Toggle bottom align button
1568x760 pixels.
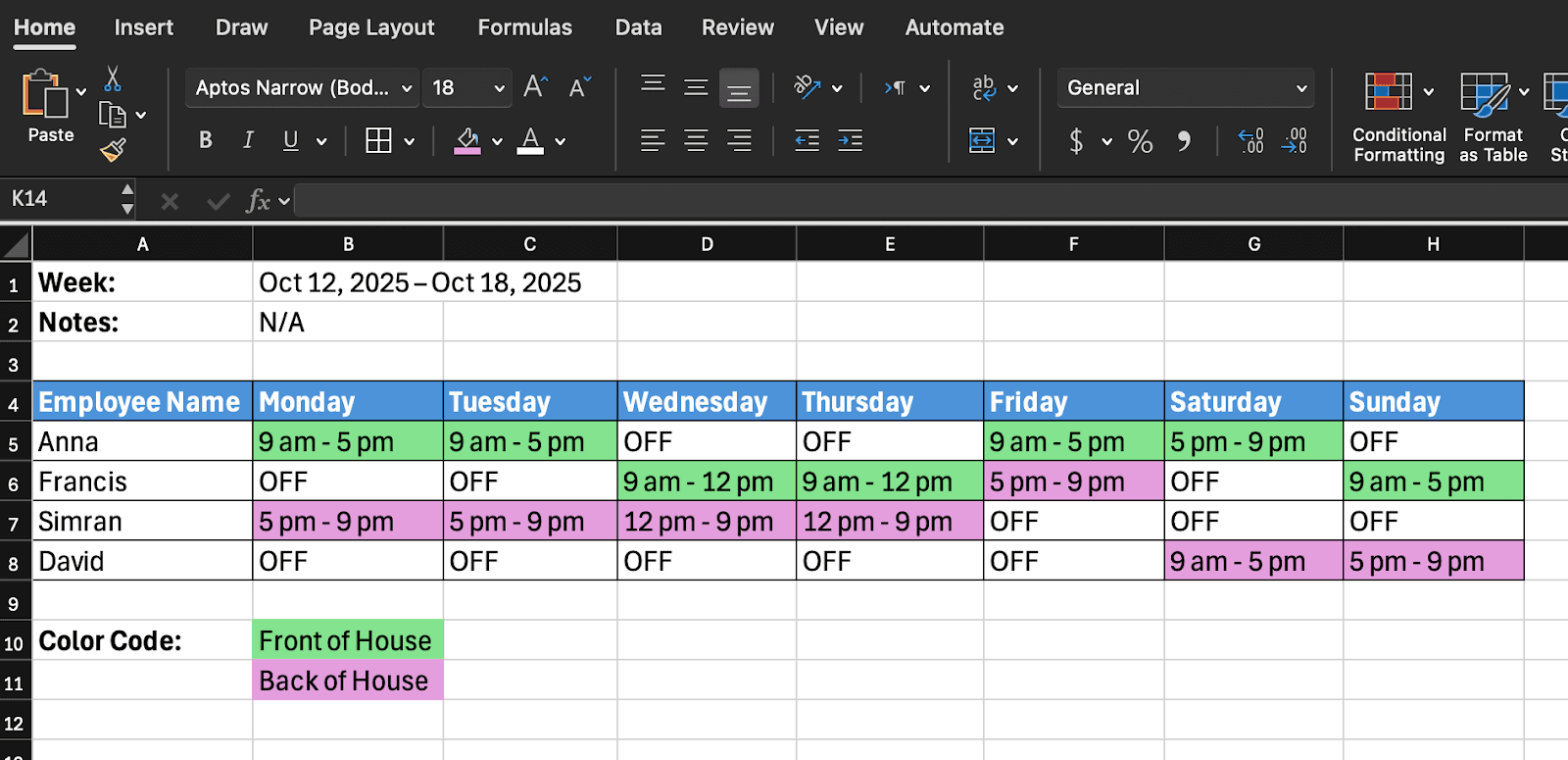coord(739,88)
